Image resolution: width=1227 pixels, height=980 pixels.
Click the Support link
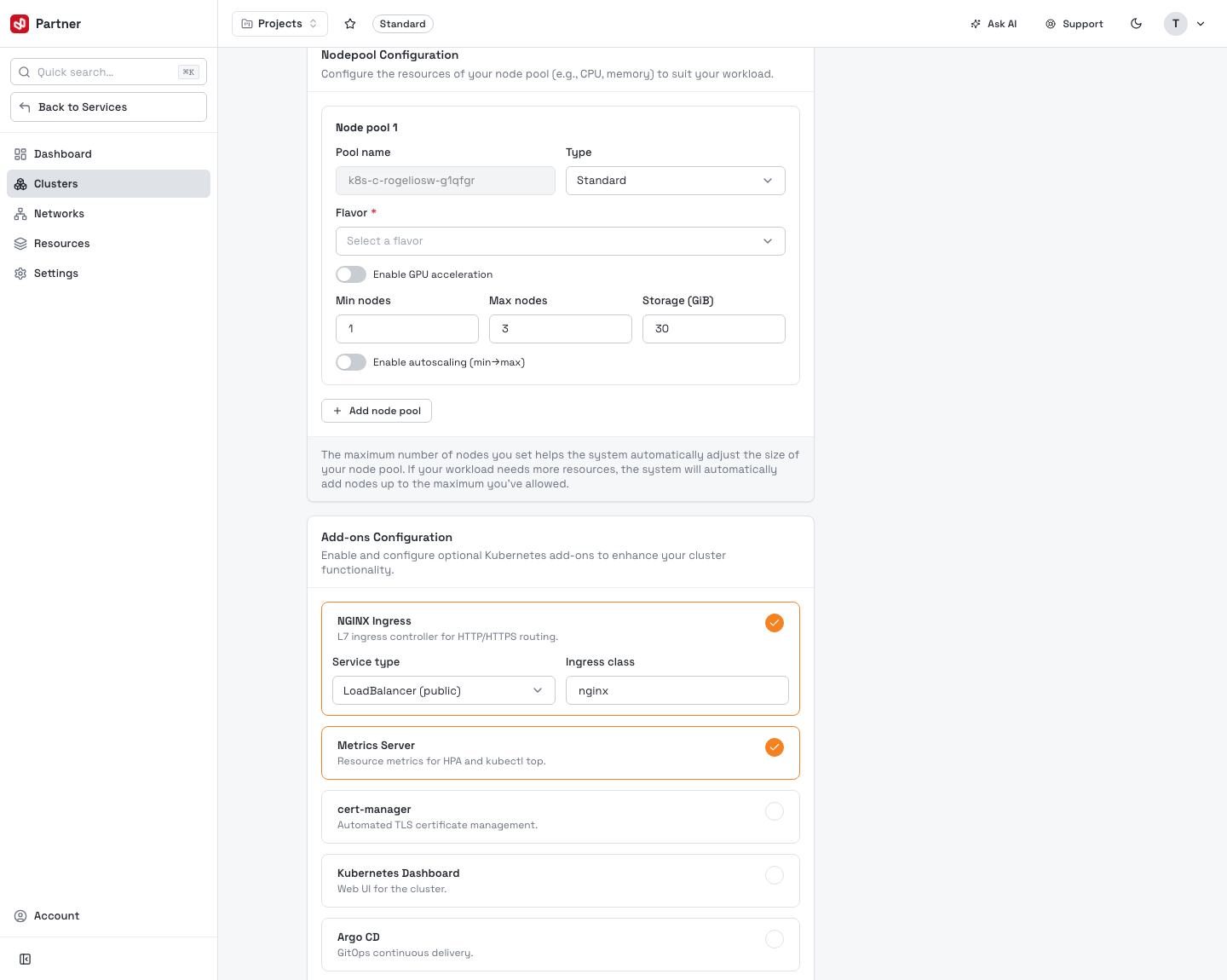click(x=1074, y=24)
